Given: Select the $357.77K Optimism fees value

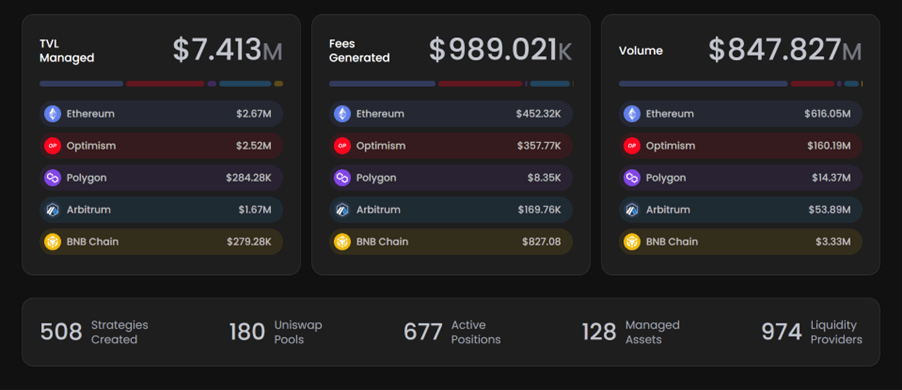Looking at the screenshot, I should point(539,146).
